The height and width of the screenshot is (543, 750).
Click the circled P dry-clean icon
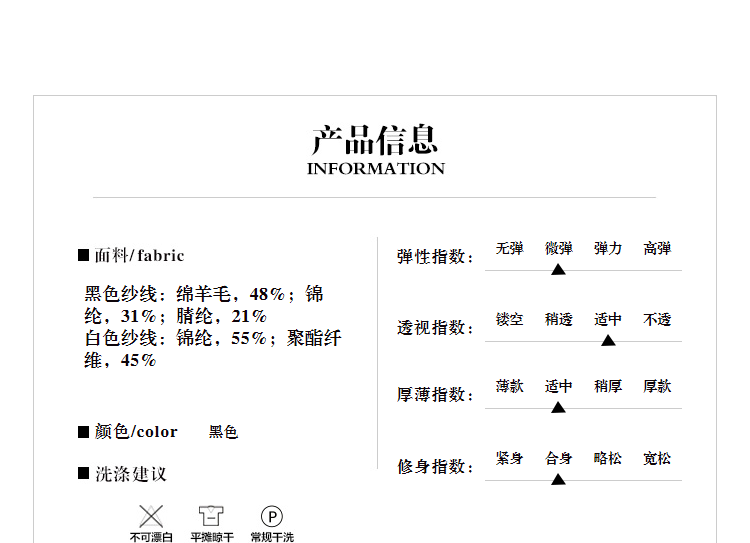[272, 517]
